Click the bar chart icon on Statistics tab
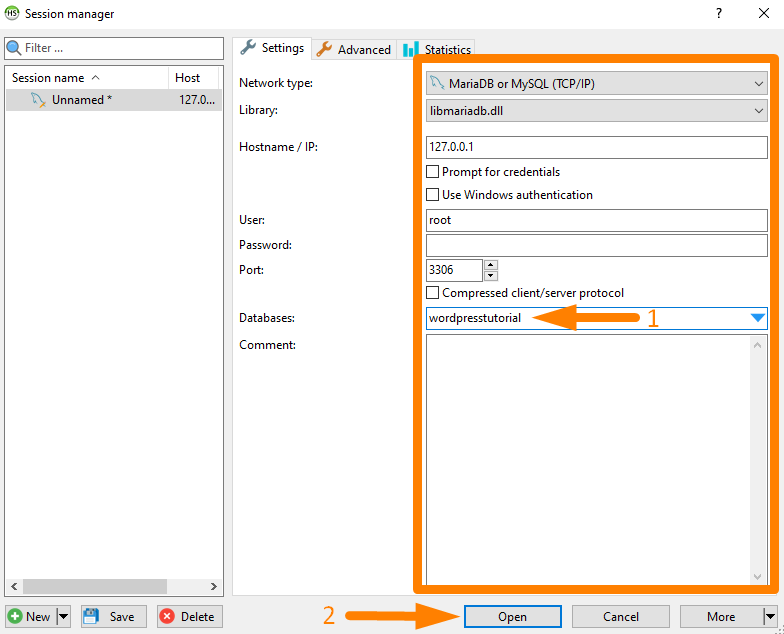 [x=410, y=50]
